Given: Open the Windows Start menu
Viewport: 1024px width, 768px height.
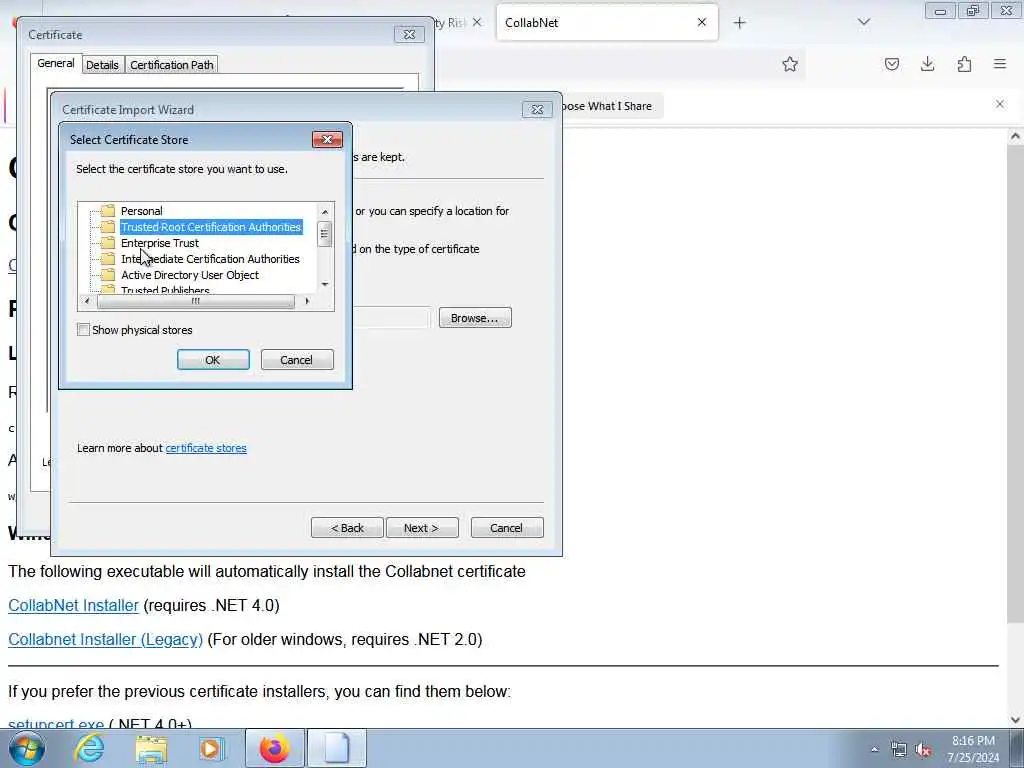Looking at the screenshot, I should pyautogui.click(x=27, y=748).
